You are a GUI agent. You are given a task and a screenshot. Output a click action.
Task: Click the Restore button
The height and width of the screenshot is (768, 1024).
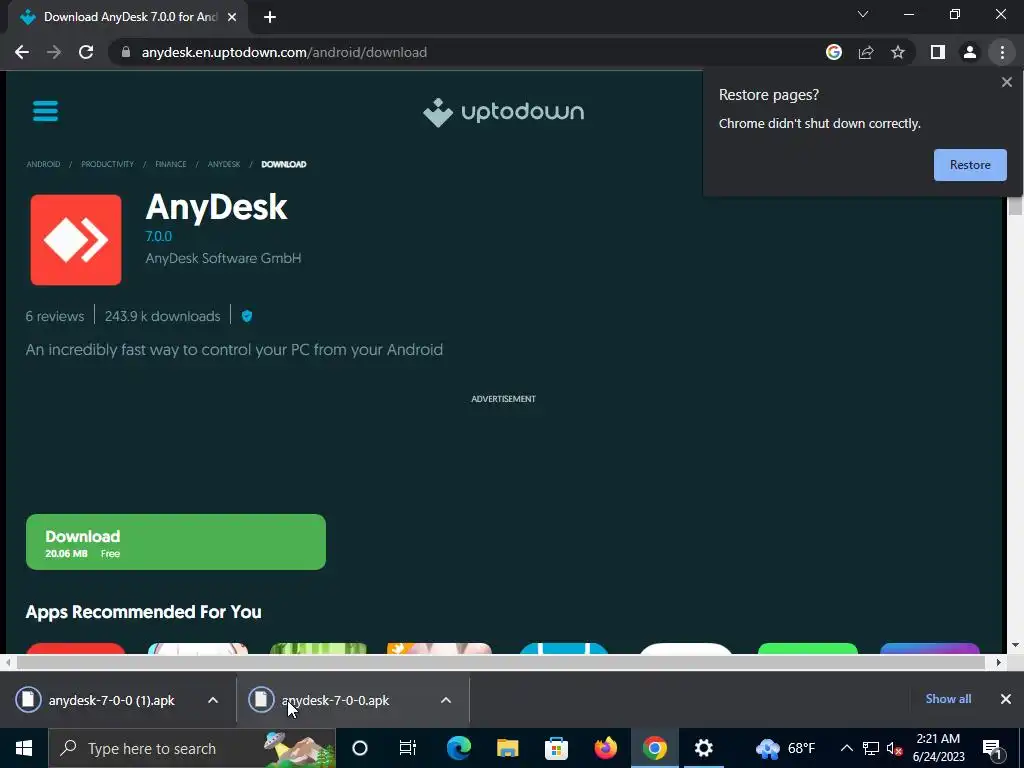[970, 165]
